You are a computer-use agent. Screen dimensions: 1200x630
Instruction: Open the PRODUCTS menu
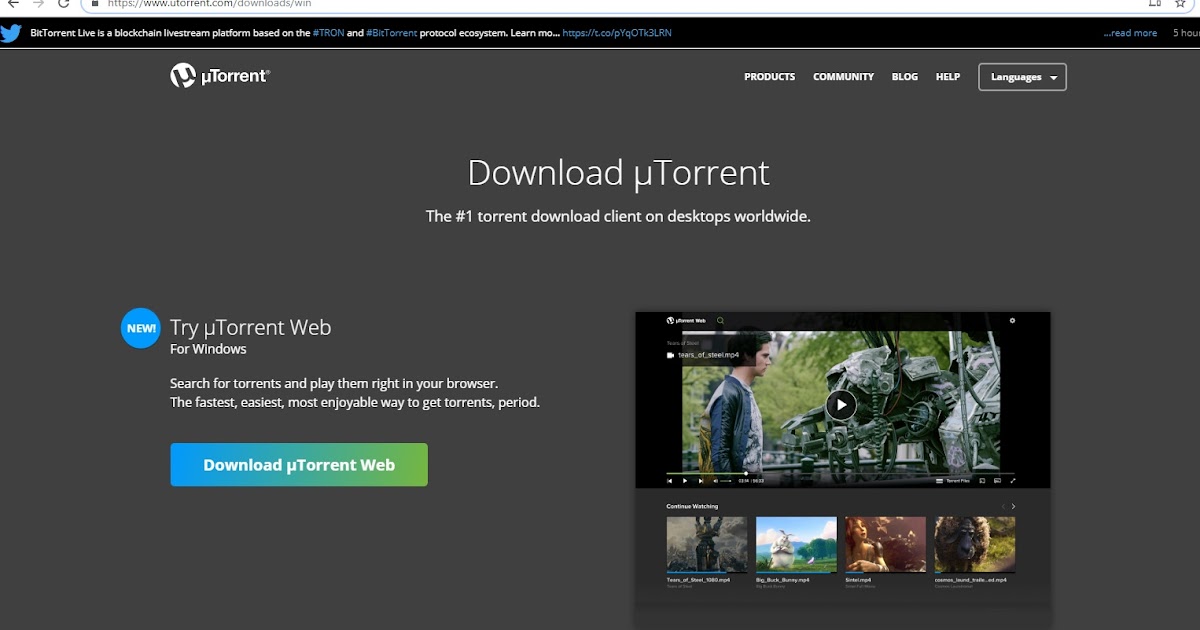point(770,77)
